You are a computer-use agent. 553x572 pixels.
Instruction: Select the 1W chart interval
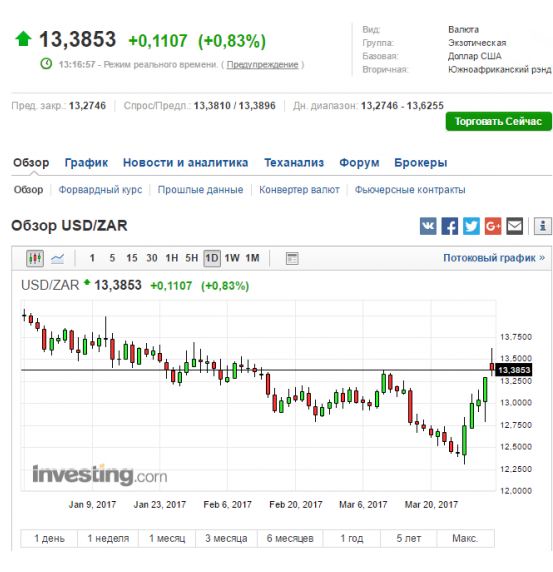click(x=232, y=258)
